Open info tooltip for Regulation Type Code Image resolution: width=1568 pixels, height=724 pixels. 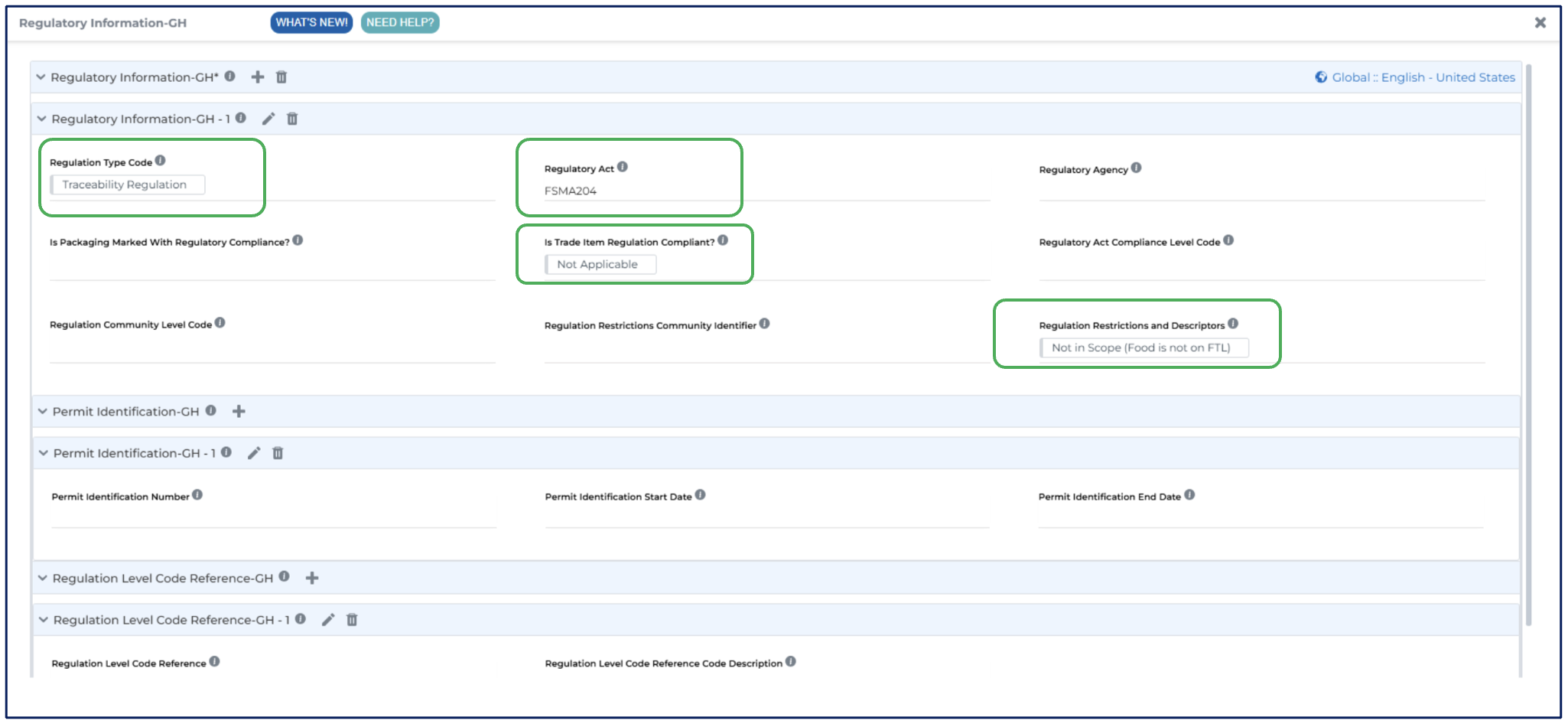point(160,161)
